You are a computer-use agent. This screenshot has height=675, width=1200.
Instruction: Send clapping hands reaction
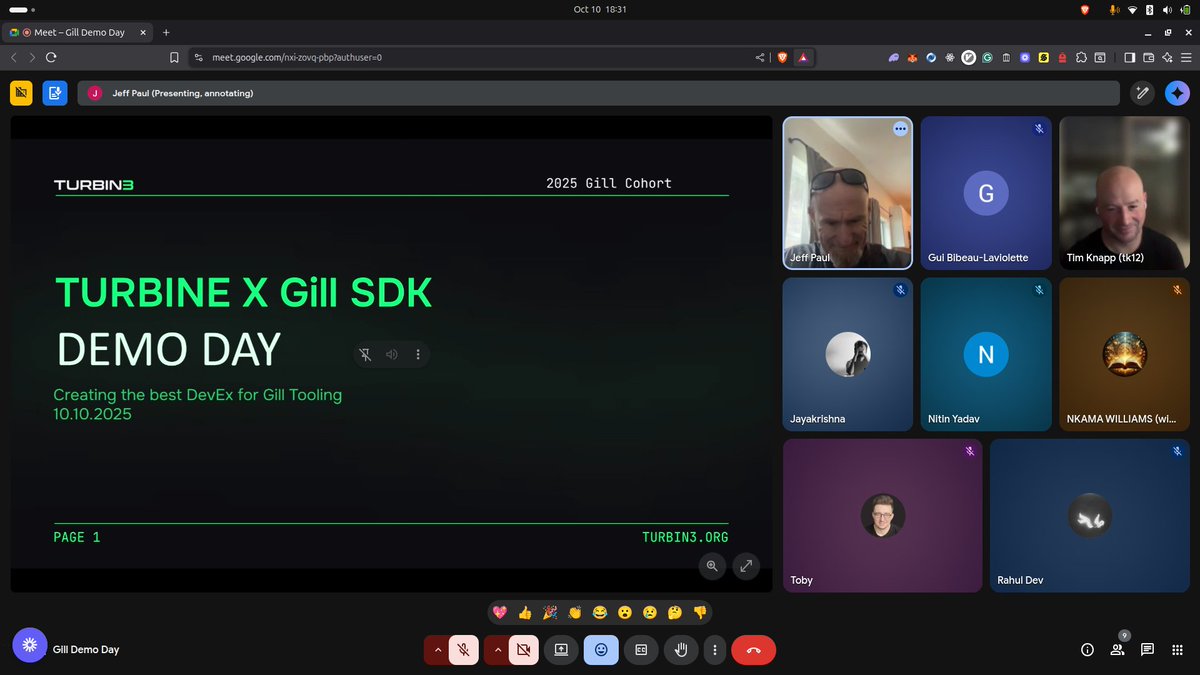click(x=575, y=612)
